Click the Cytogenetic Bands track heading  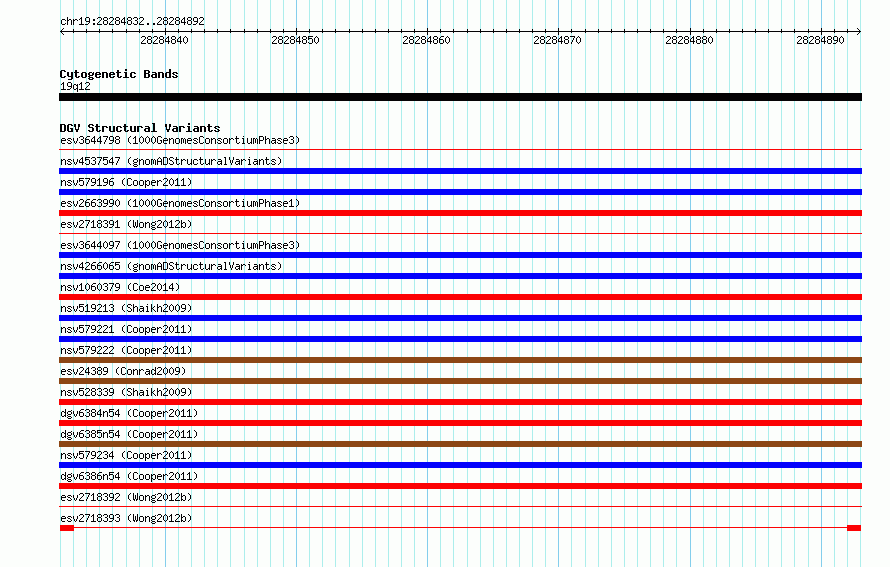119,74
